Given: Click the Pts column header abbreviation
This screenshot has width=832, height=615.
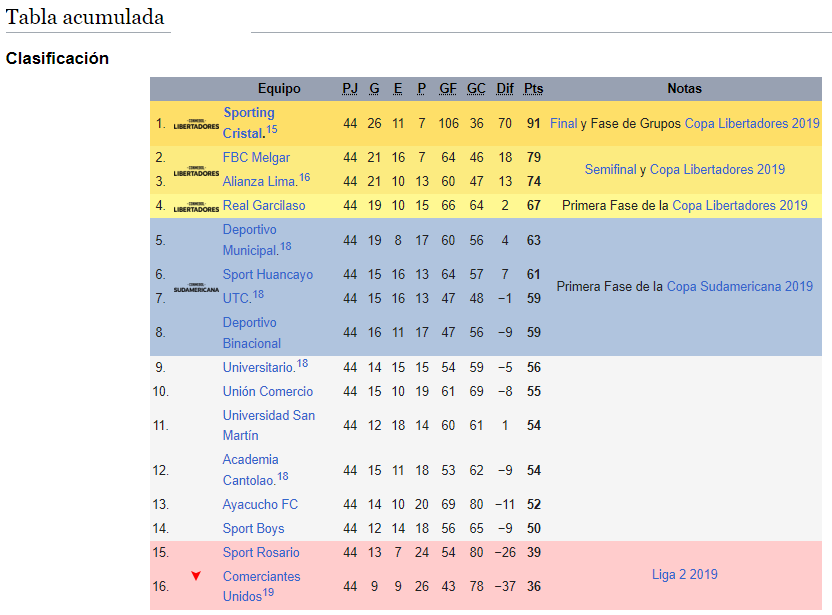Looking at the screenshot, I should 534,89.
